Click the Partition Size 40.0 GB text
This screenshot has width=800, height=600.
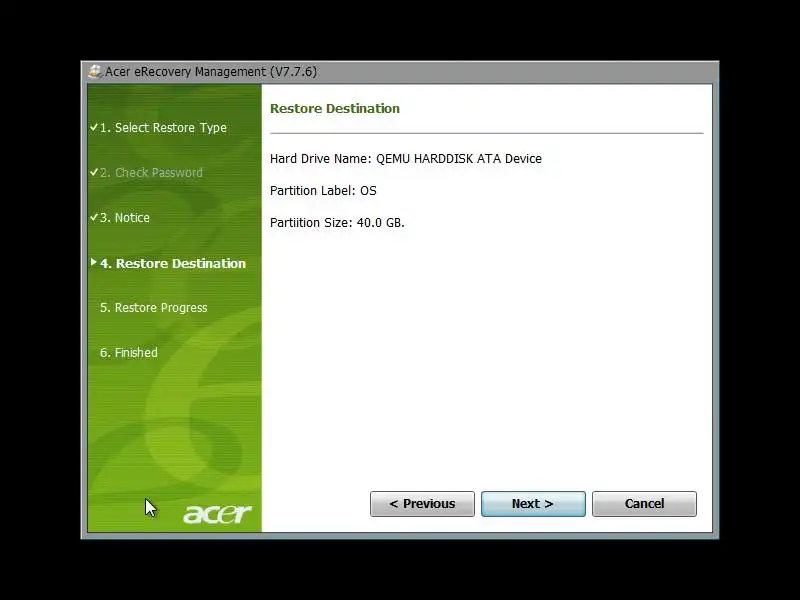[337, 223]
